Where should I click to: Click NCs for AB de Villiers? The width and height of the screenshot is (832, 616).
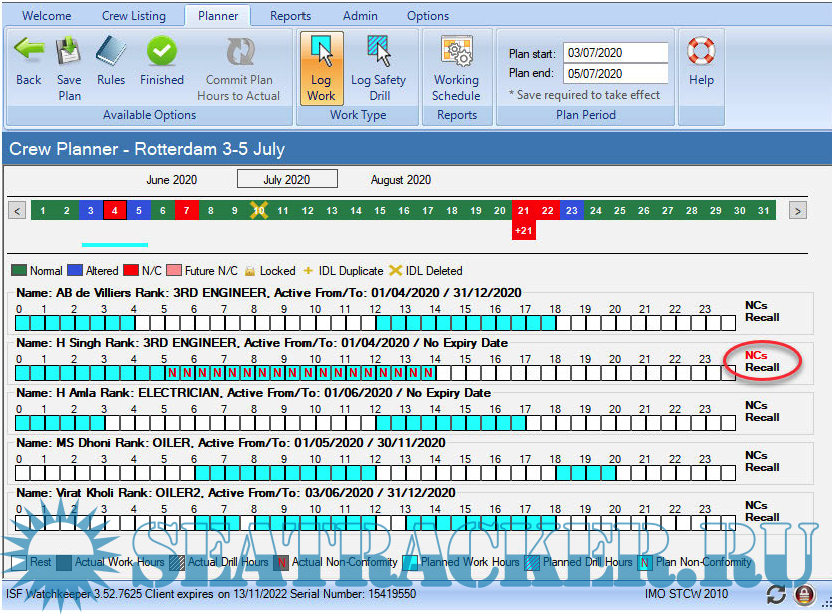pos(756,305)
